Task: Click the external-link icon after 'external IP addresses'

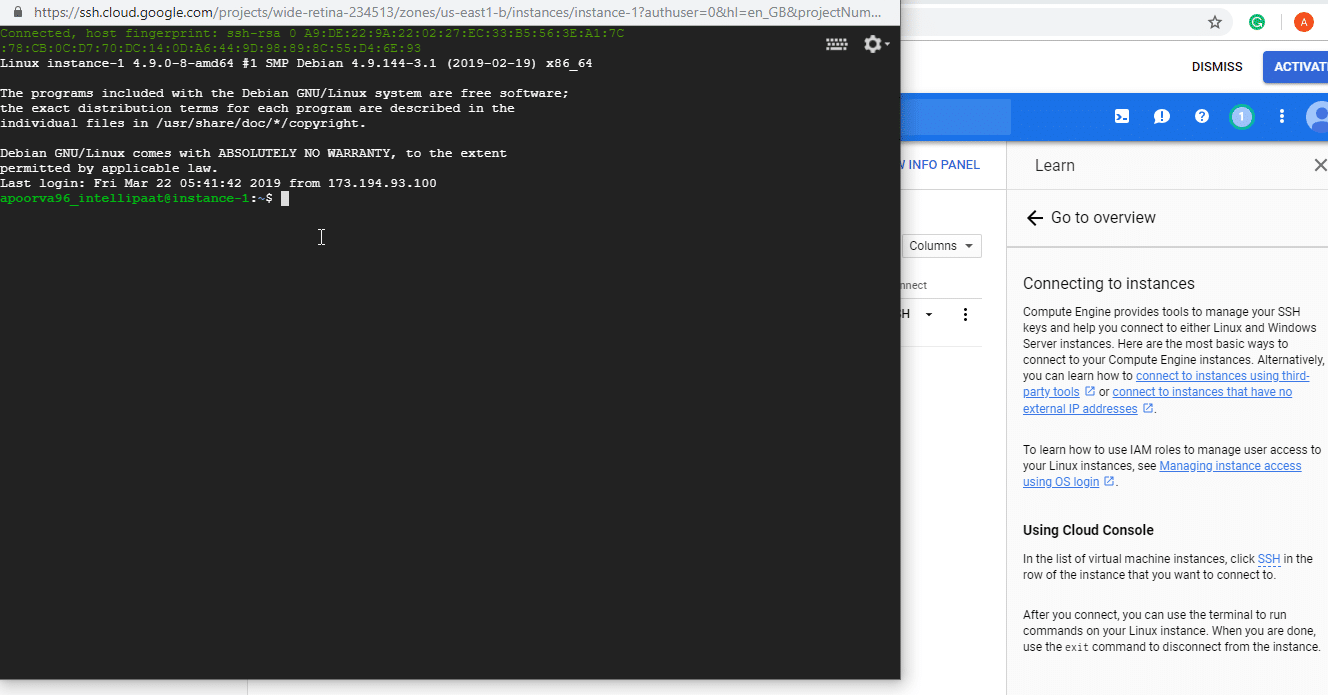Action: click(x=1148, y=408)
